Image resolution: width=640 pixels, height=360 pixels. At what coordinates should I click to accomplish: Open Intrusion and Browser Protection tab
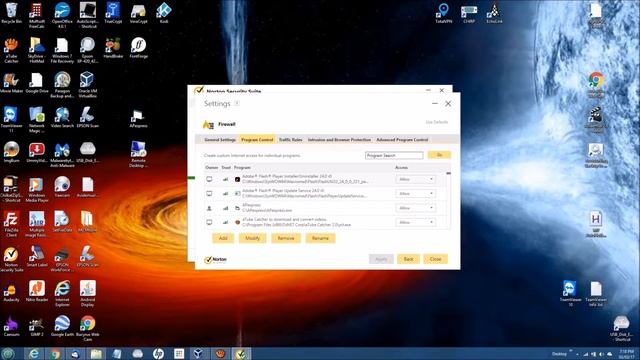[339, 140]
